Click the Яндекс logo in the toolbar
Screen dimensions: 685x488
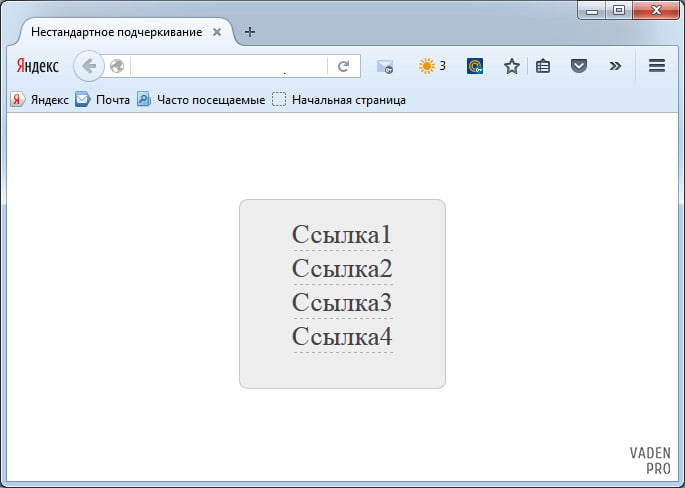click(38, 66)
